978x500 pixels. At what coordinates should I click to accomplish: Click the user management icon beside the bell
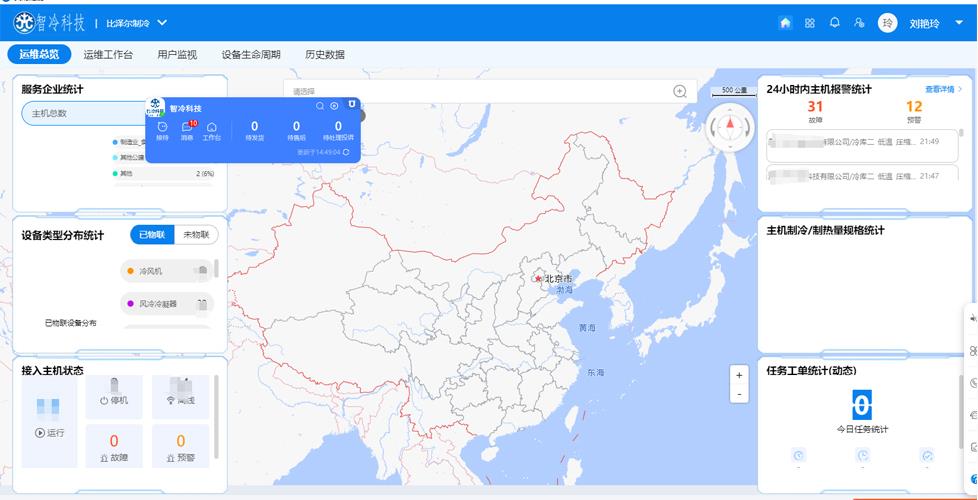point(859,23)
